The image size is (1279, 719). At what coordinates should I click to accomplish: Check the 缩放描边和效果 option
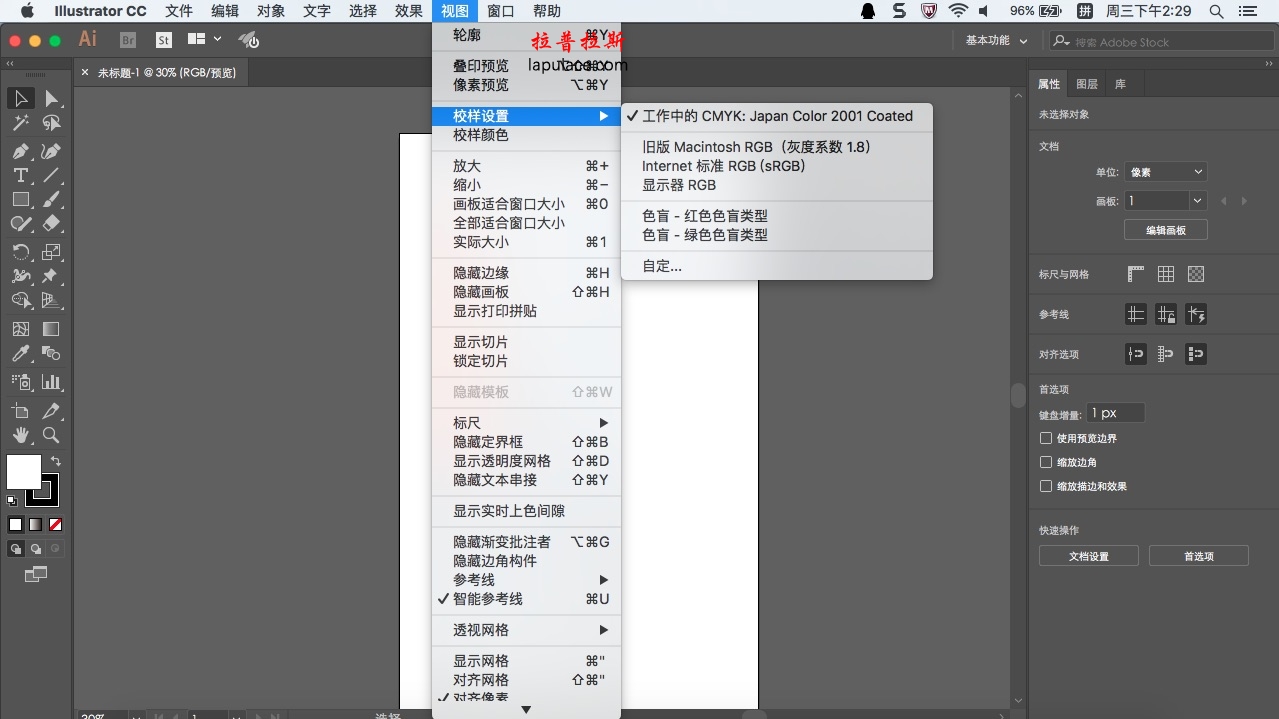click(1046, 486)
